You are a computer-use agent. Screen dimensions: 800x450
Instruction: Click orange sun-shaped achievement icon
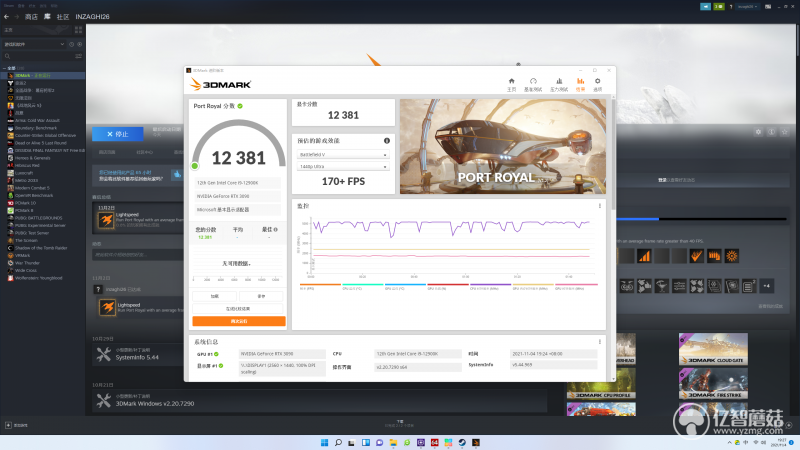[x=732, y=256]
